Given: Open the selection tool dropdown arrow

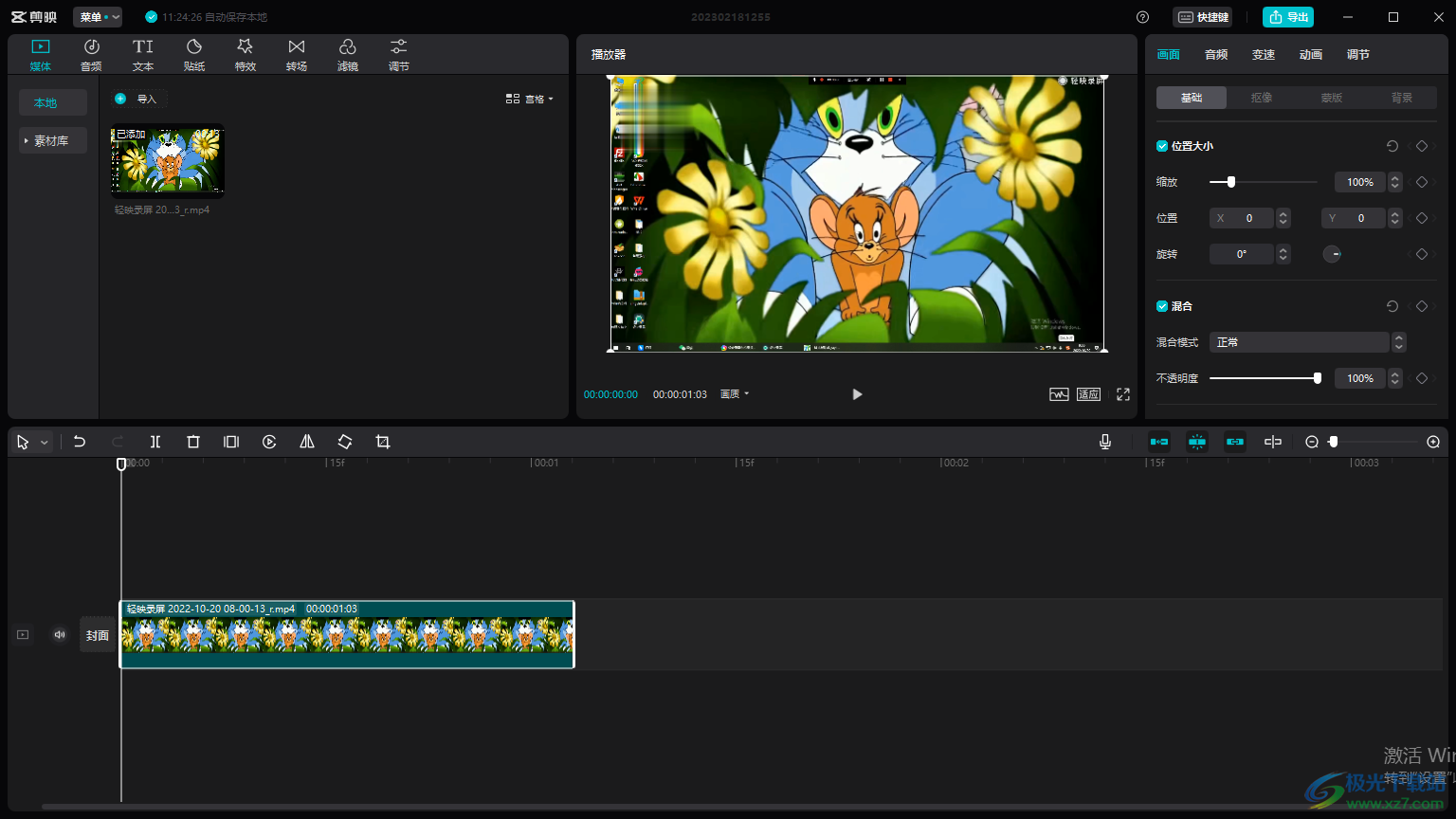Looking at the screenshot, I should tap(44, 443).
